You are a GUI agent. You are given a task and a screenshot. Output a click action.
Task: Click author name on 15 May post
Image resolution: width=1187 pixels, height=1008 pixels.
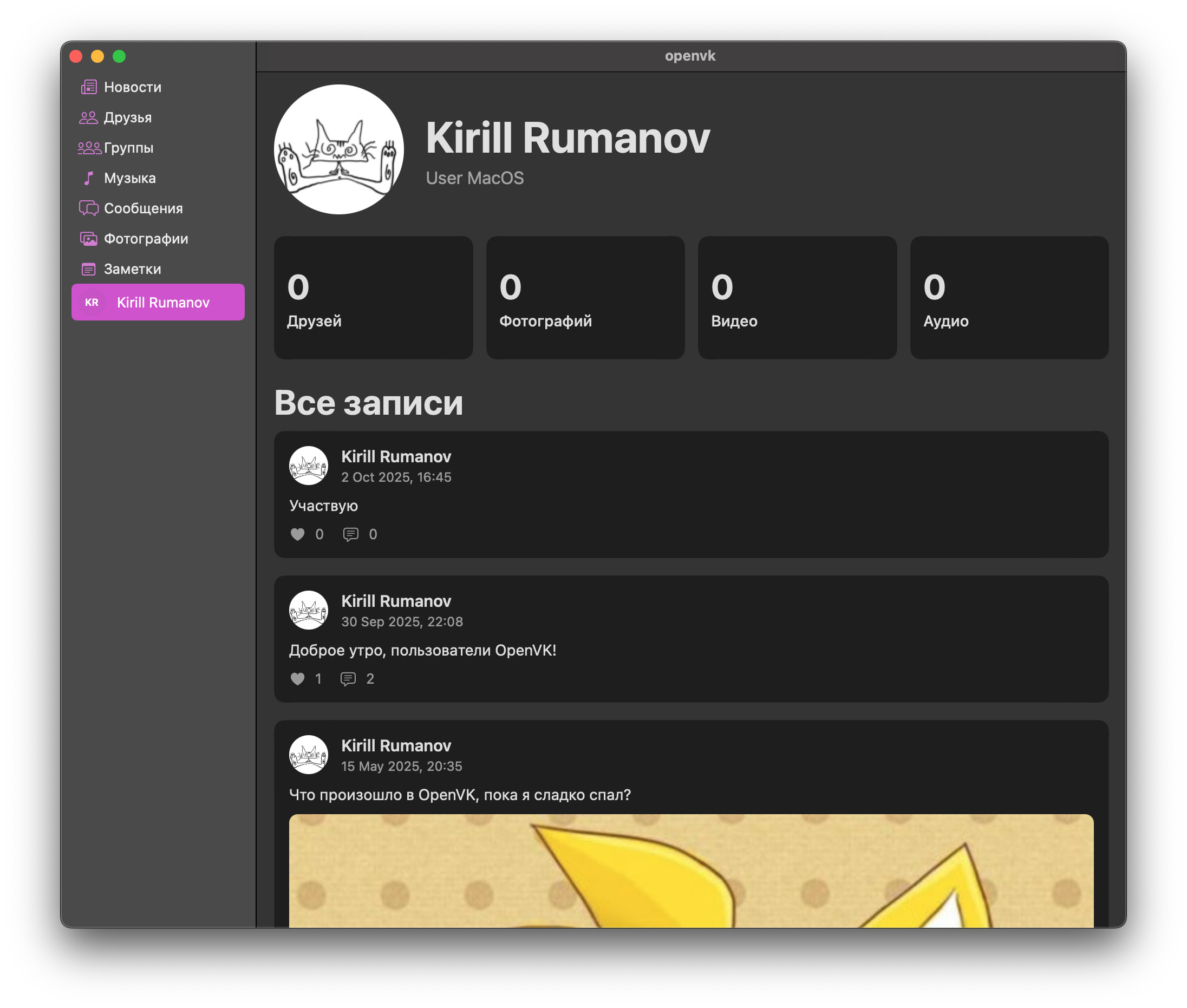coord(395,745)
